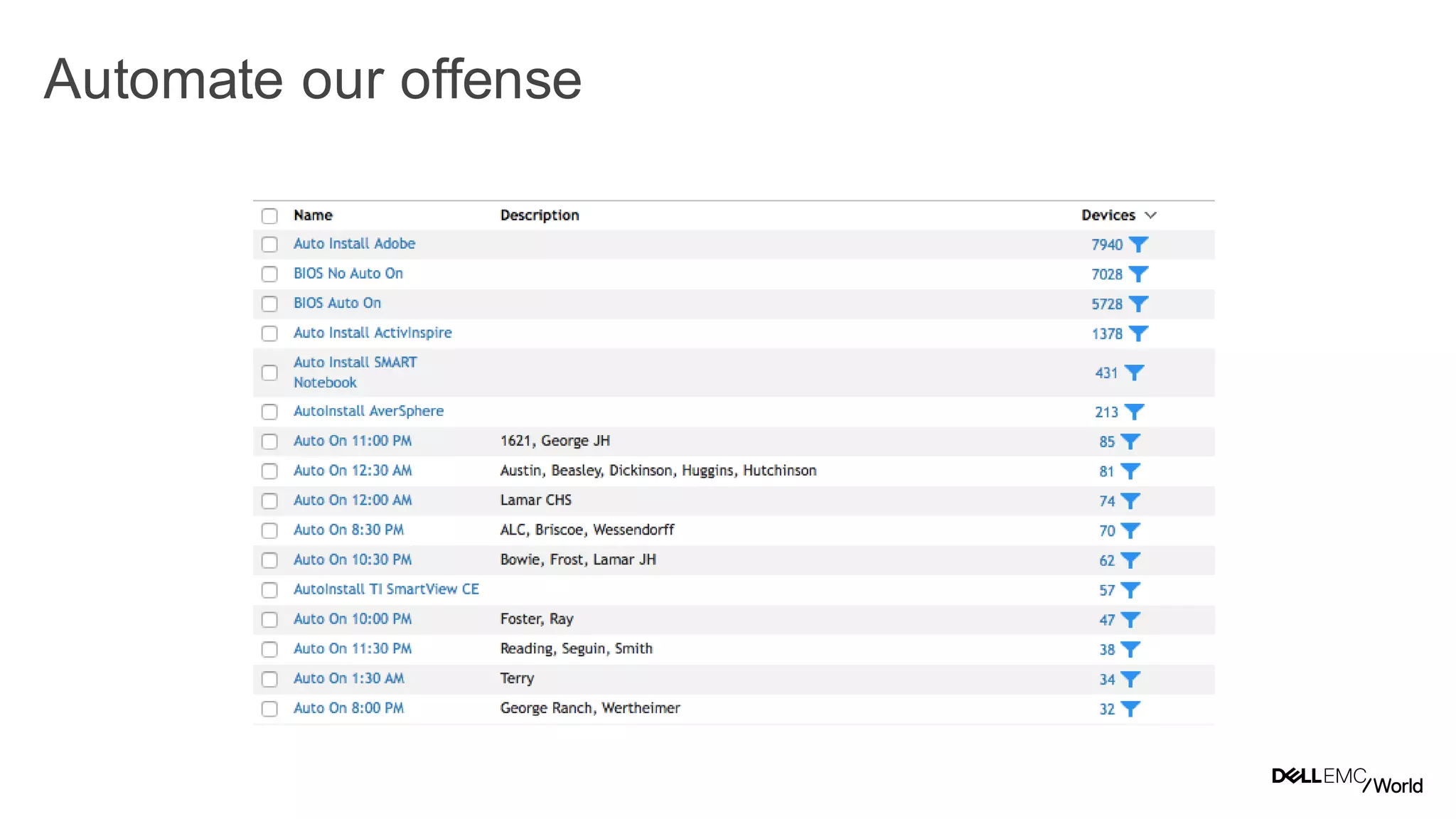1456x819 pixels.
Task: Select the Auto On 10:00 PM checkbox
Action: click(x=269, y=620)
